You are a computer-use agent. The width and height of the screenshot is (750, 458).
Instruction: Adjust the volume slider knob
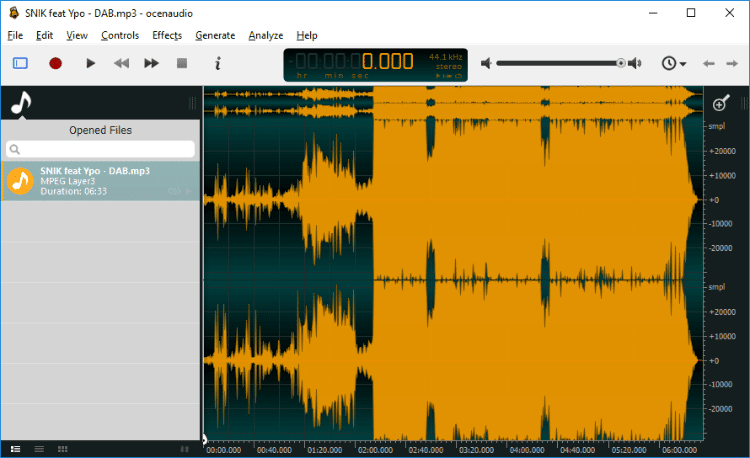[x=620, y=63]
